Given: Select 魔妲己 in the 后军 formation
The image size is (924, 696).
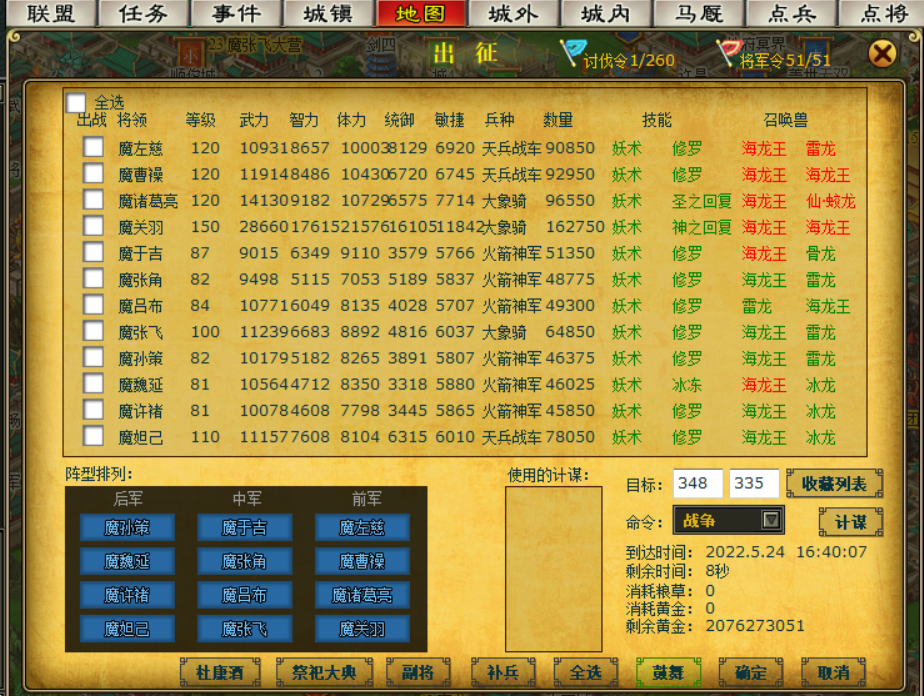Looking at the screenshot, I should point(127,629).
